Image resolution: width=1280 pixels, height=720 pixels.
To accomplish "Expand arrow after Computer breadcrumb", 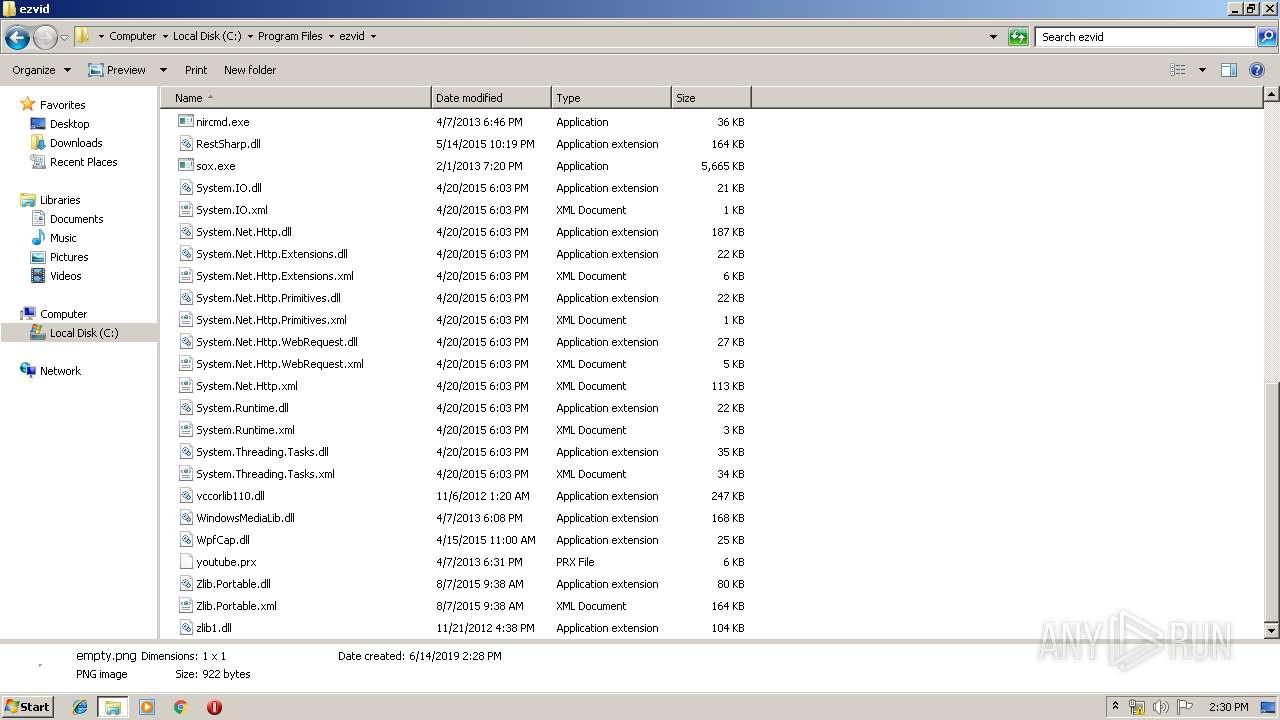I will 165,36.
